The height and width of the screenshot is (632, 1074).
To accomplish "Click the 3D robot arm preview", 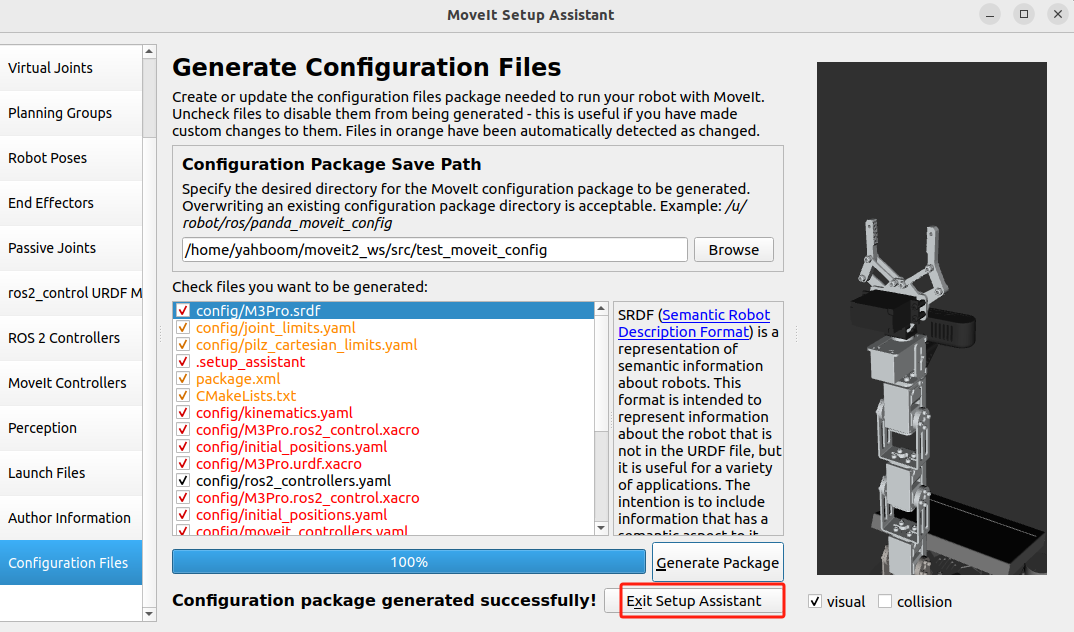I will click(932, 318).
